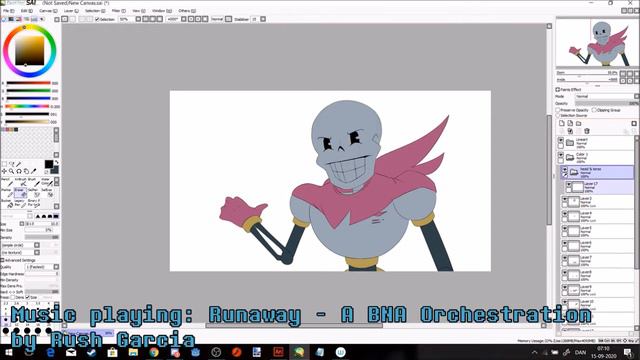Select the Lineart folder layer
Viewport: 640px width, 360px height.
tap(596, 143)
